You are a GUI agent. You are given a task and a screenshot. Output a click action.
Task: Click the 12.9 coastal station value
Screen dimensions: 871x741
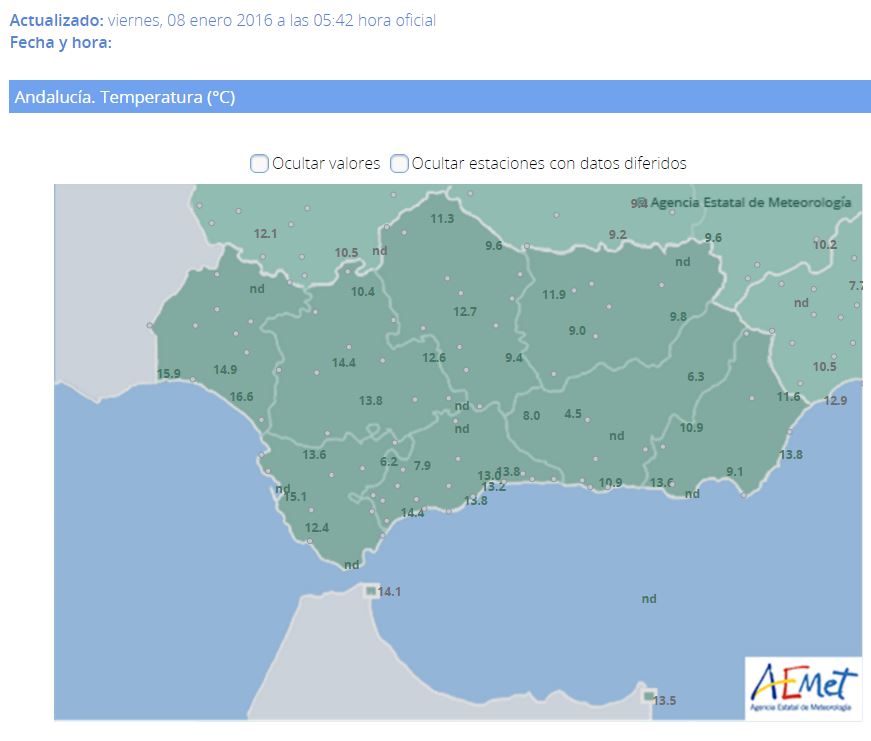coord(835,401)
